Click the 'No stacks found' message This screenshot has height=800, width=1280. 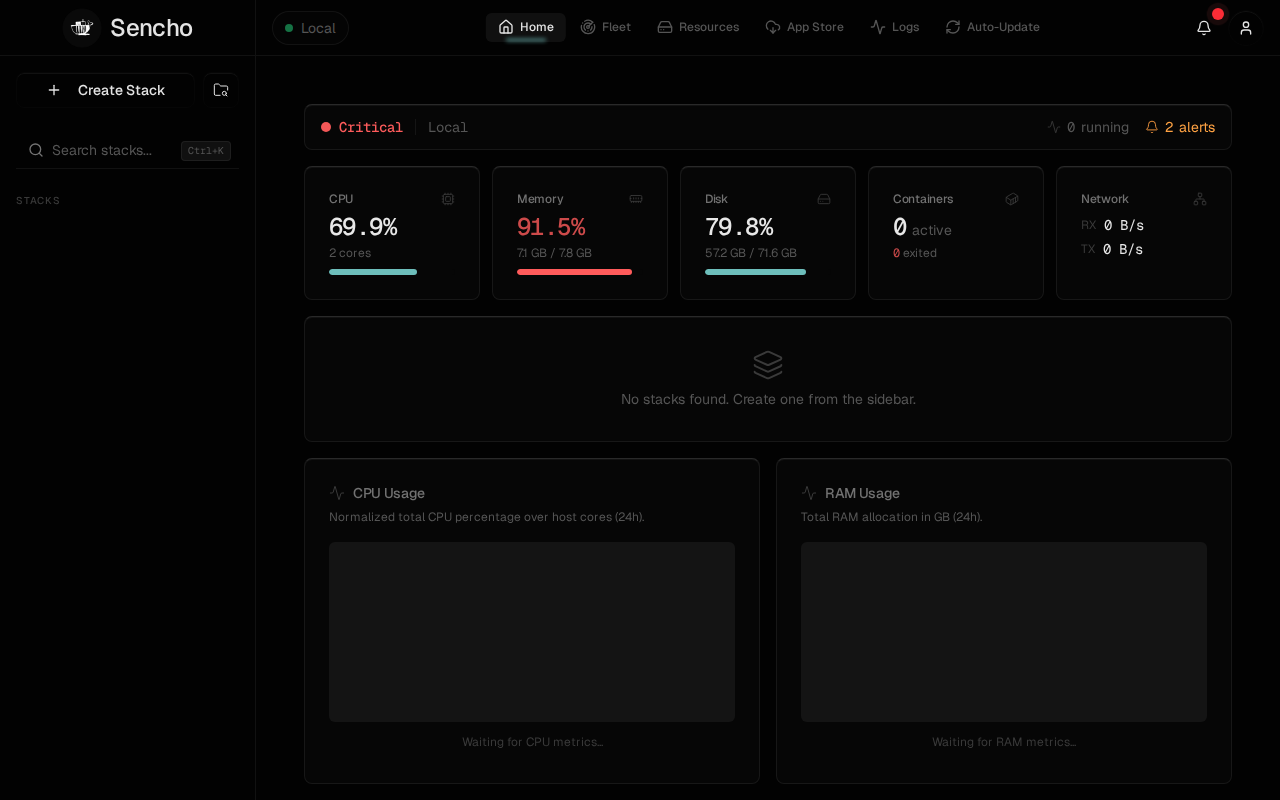[768, 399]
